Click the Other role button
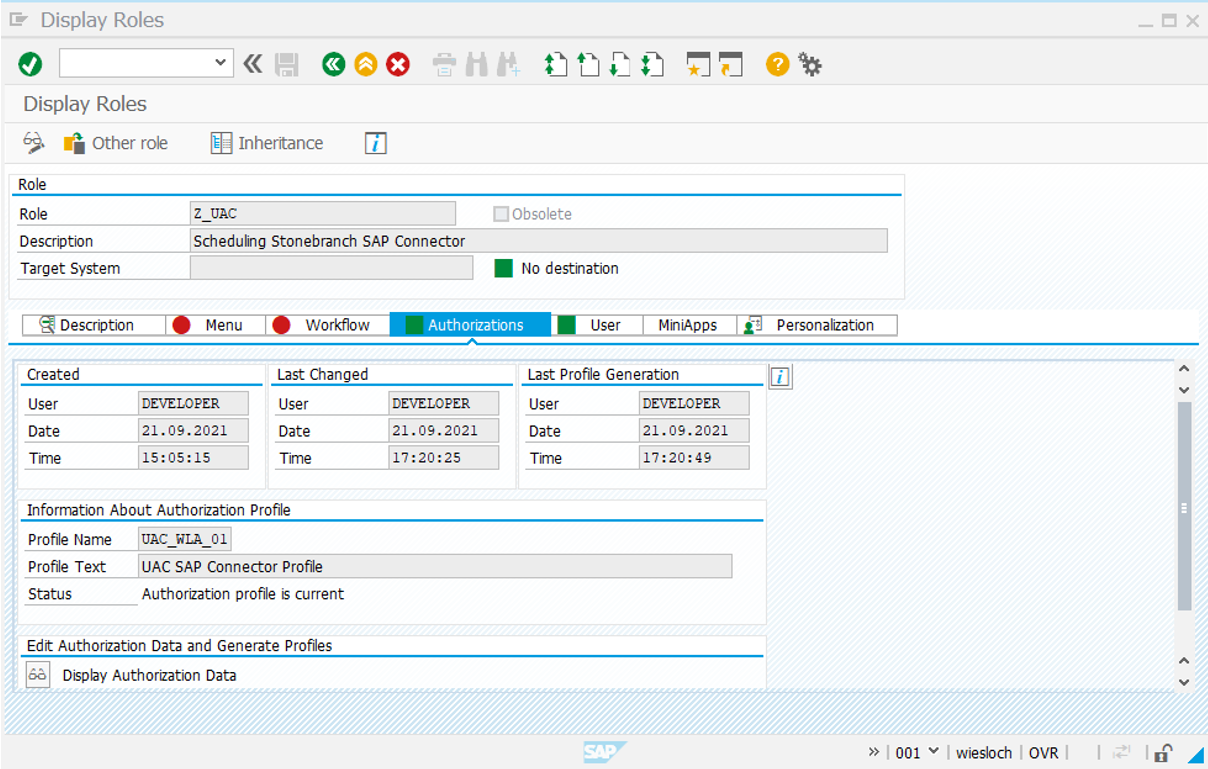 tap(116, 143)
